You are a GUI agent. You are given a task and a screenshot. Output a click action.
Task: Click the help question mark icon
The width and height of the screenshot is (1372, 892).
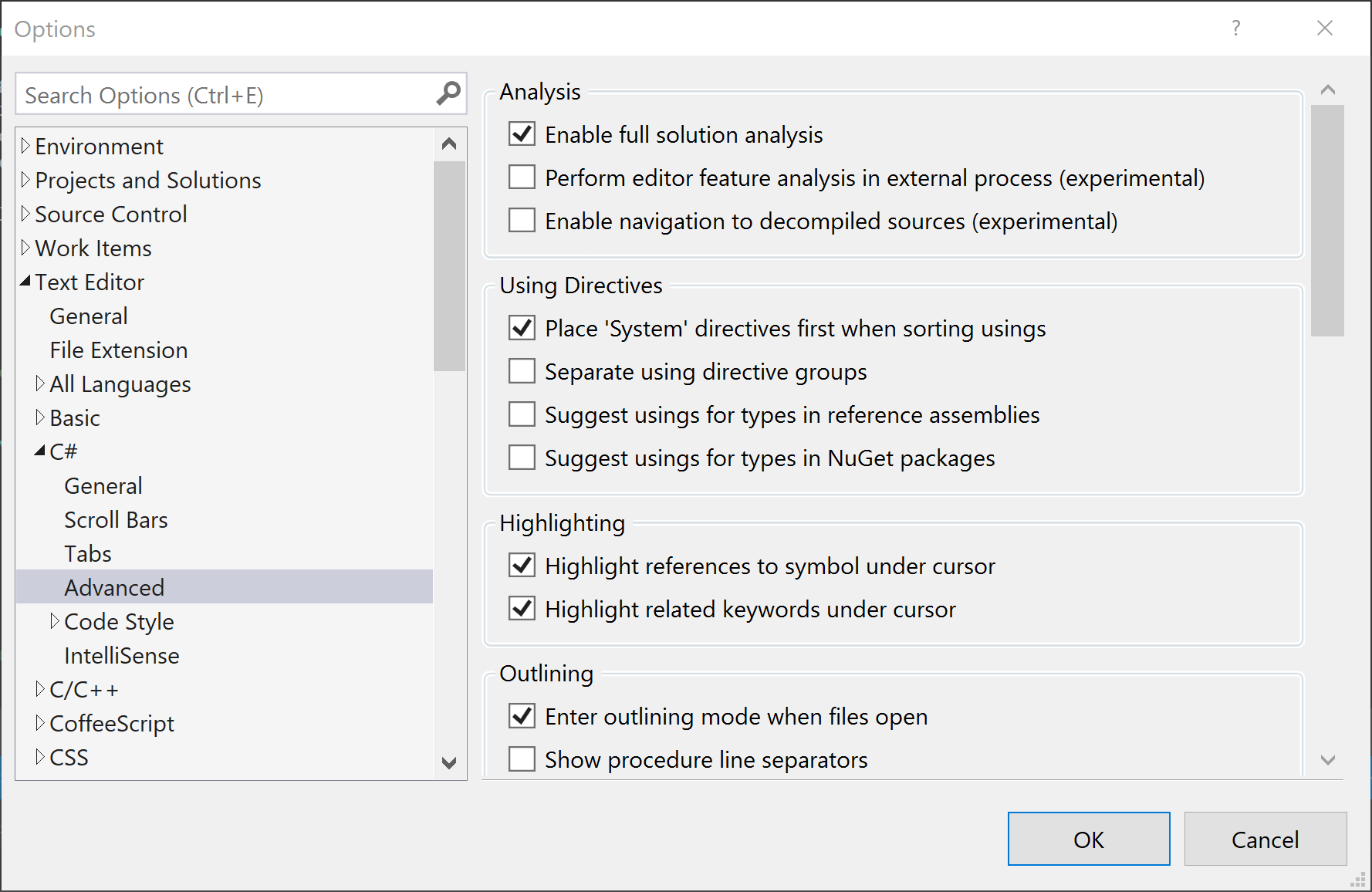[1236, 29]
